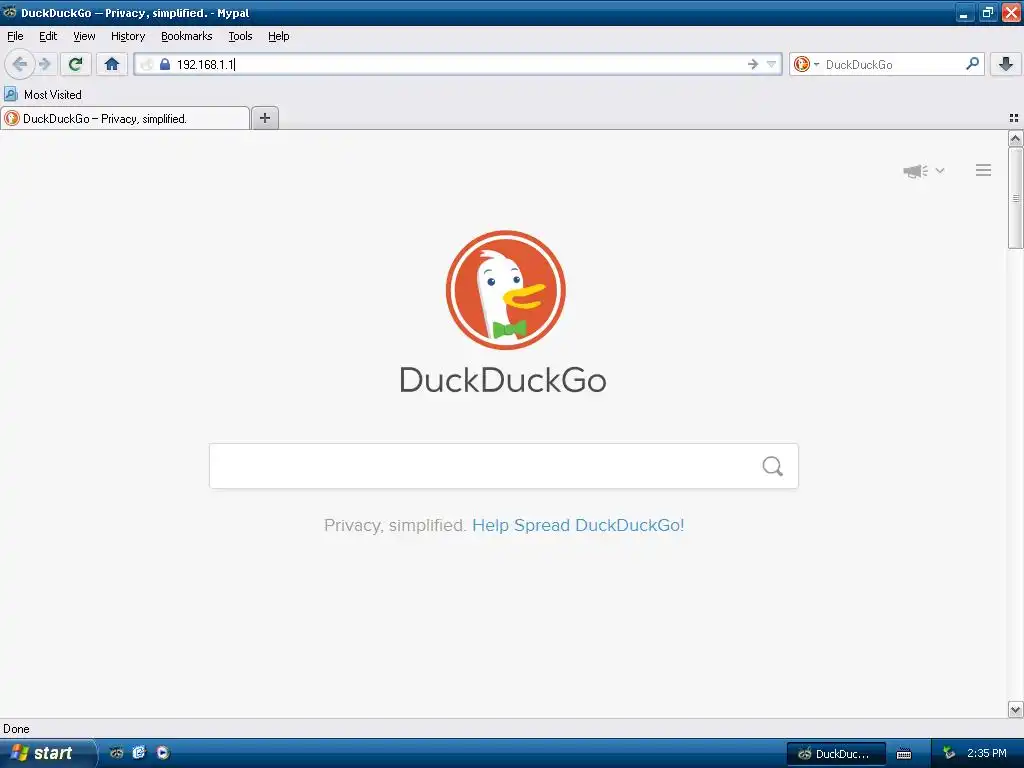Screen dimensions: 1024x768
Task: Click the on-screen keyboard taskbar icon
Action: coord(904,754)
